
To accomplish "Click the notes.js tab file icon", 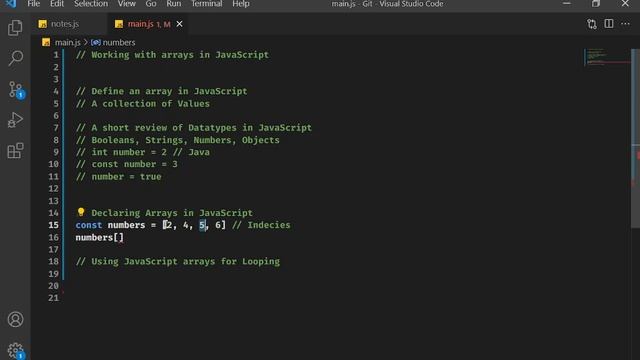I will (42, 24).
